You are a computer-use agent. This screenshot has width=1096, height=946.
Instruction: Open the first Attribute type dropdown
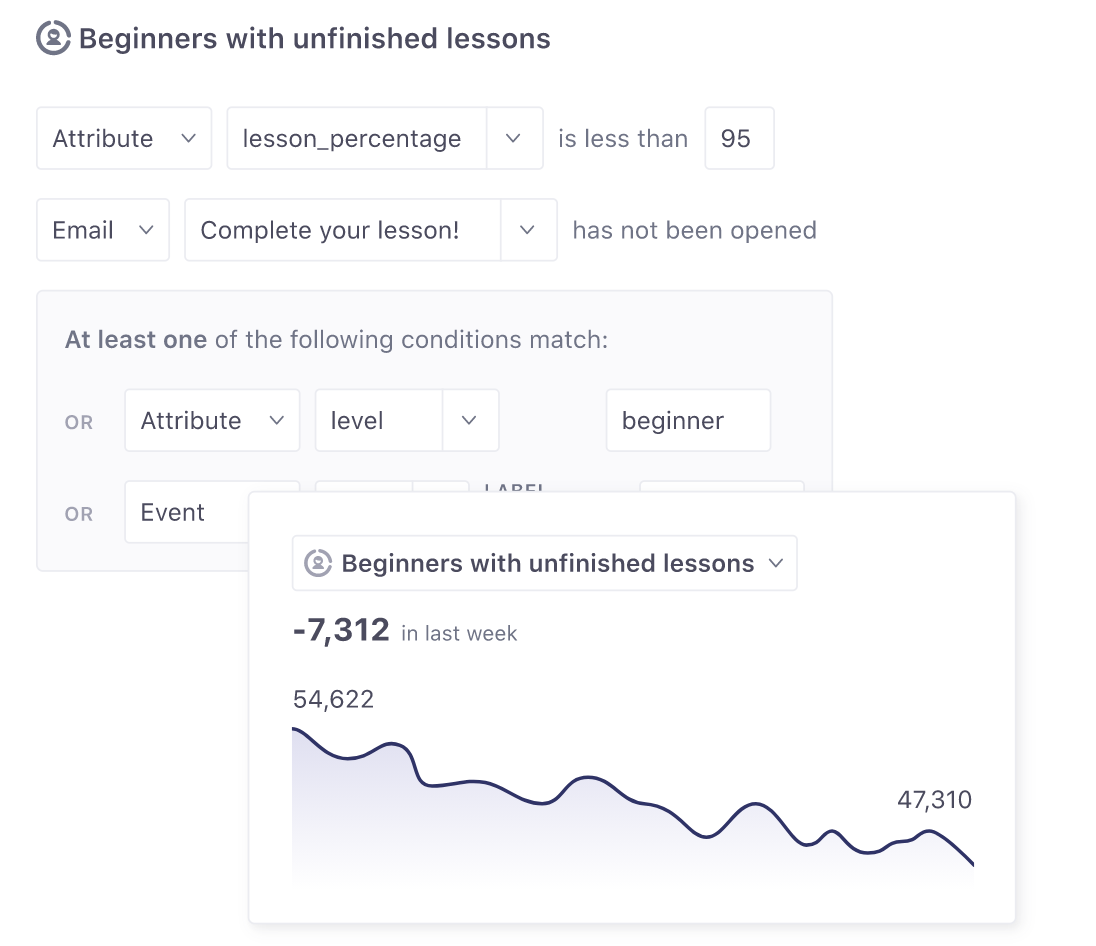(x=124, y=138)
